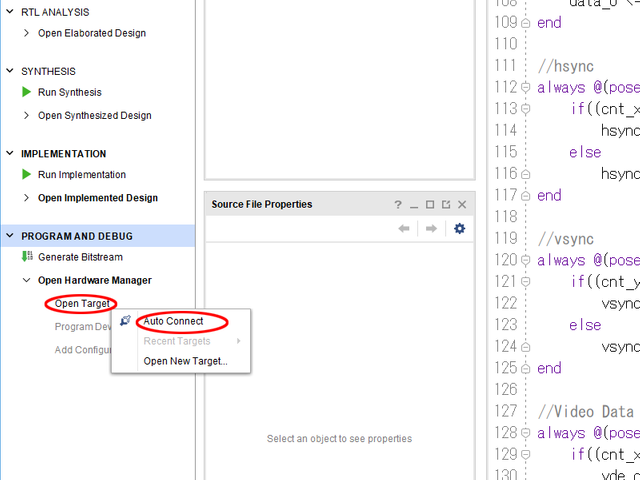640x480 pixels.
Task: Click Generate Bitstream
Action: 80,257
